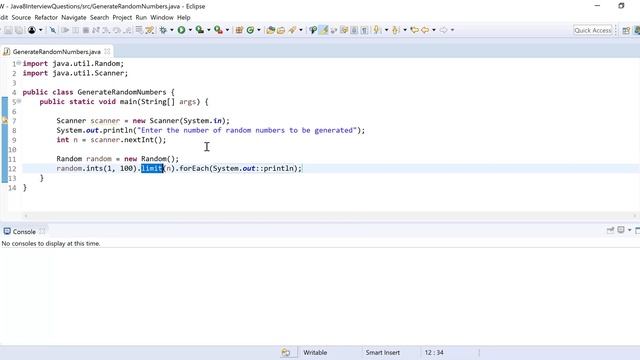Screen dimensions: 640x360
Task: Open the Source menu
Action: click(21, 18)
